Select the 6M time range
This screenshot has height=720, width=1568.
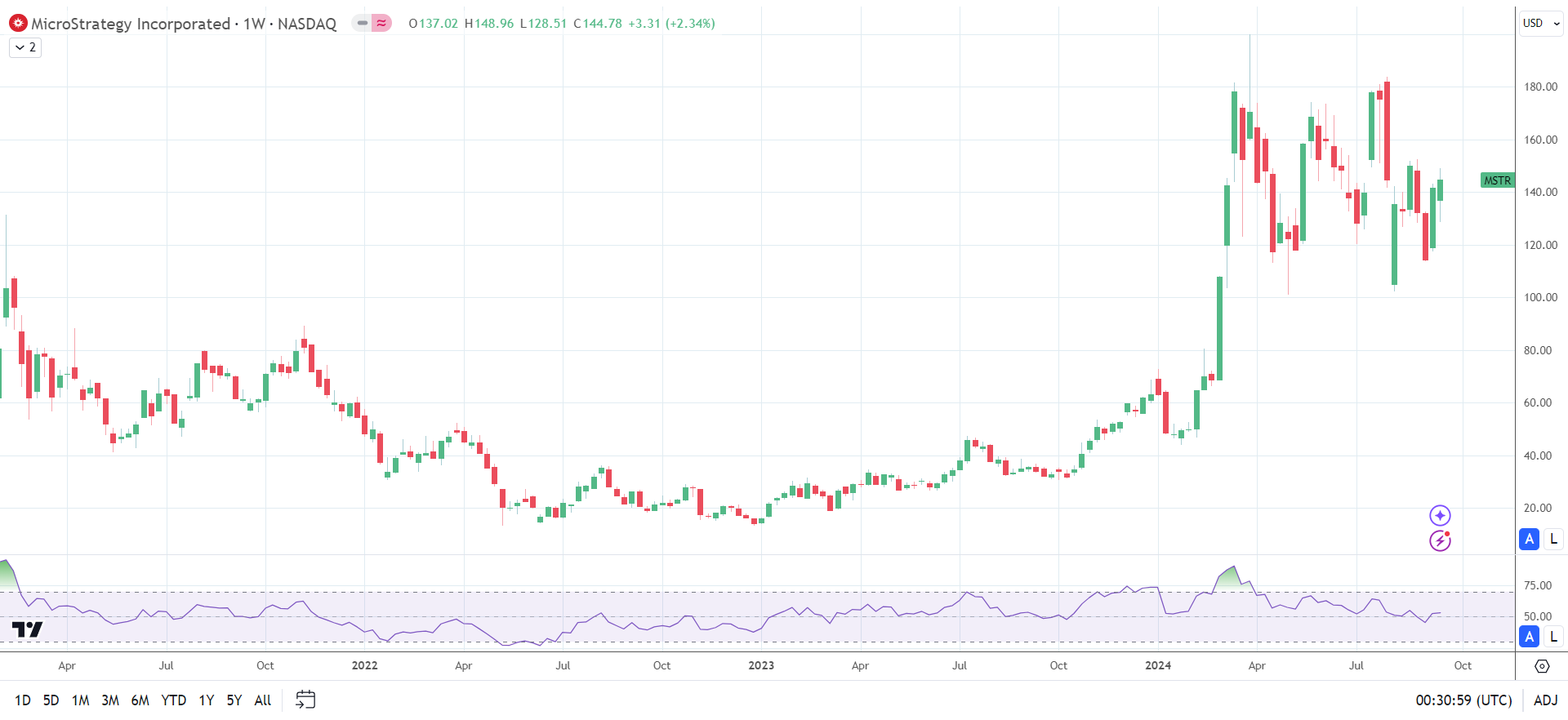140,700
